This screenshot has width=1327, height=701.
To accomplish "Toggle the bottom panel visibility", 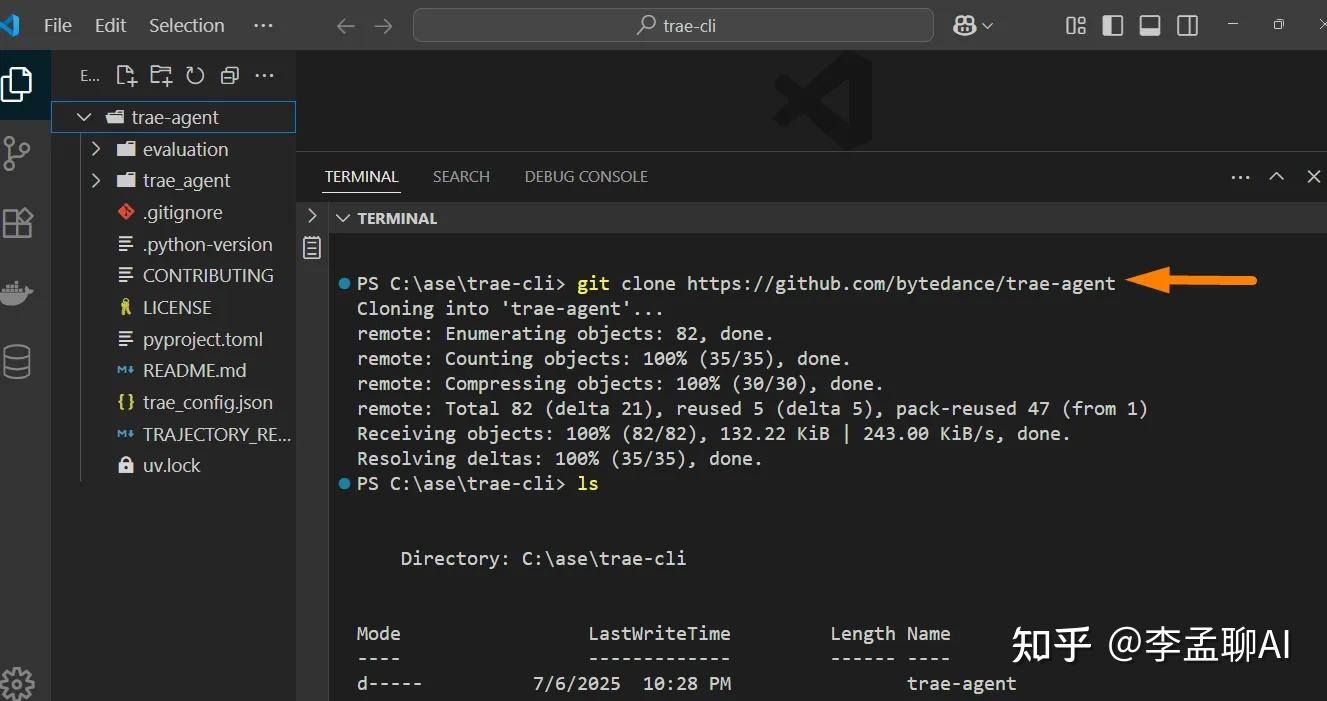I will pyautogui.click(x=1150, y=26).
